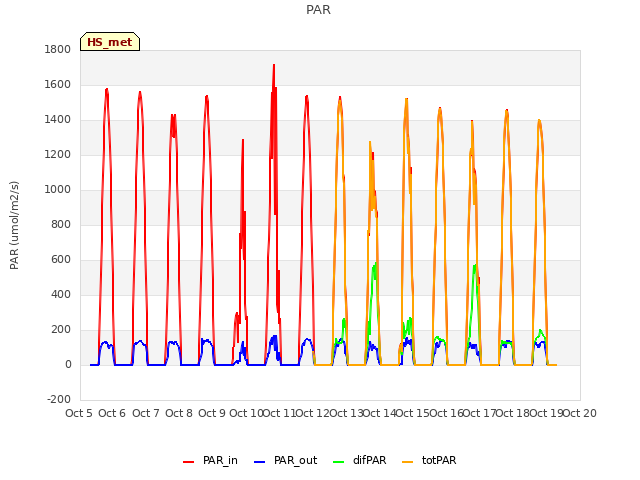Click the tallest red peak on Oct 11
The height and width of the screenshot is (480, 640).
[x=274, y=65]
